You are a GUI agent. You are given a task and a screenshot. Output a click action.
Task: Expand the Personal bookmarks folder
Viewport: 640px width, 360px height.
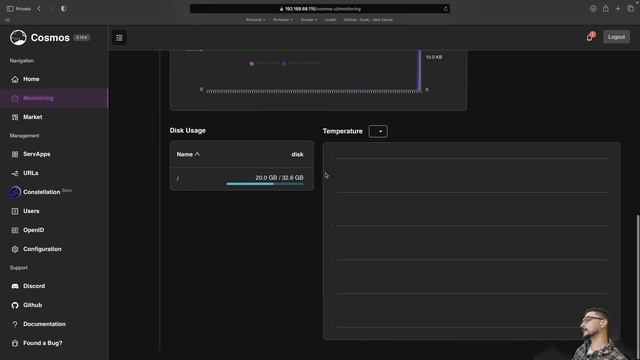(256, 20)
